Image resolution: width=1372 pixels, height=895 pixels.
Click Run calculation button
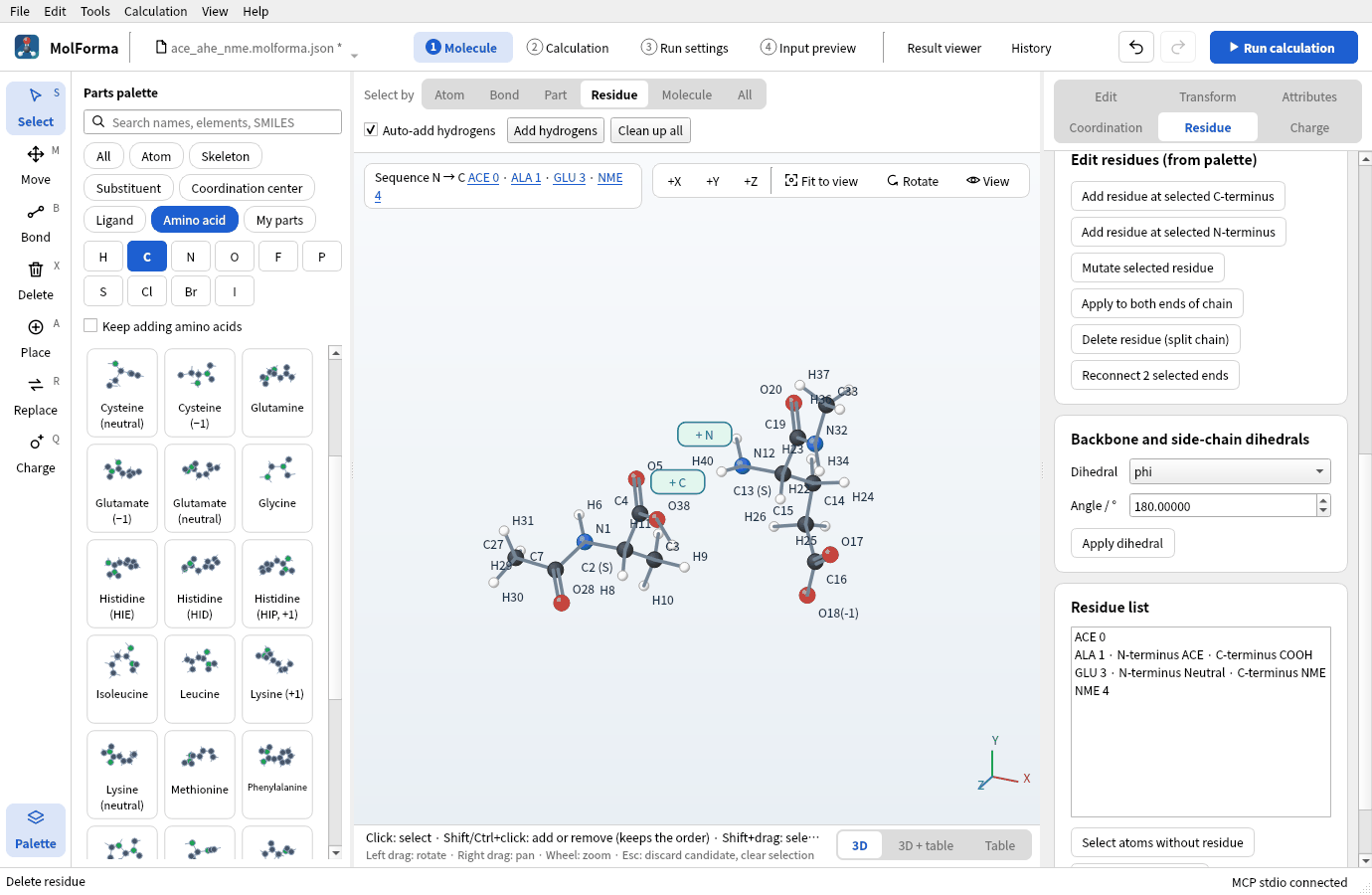pyautogui.click(x=1284, y=48)
